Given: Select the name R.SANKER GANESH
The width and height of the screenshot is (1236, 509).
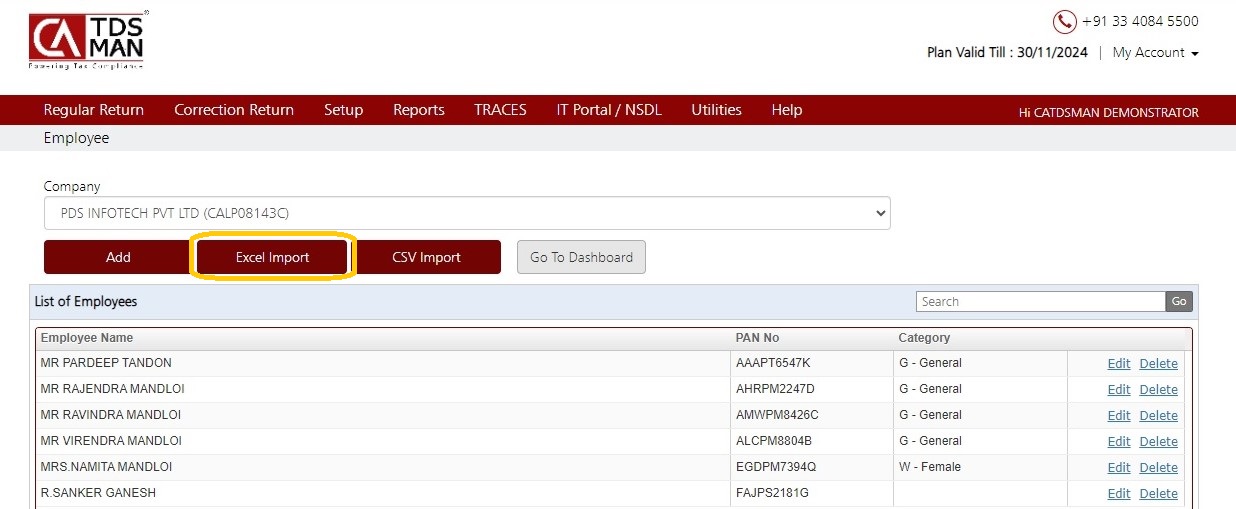Looking at the screenshot, I should click(x=98, y=493).
